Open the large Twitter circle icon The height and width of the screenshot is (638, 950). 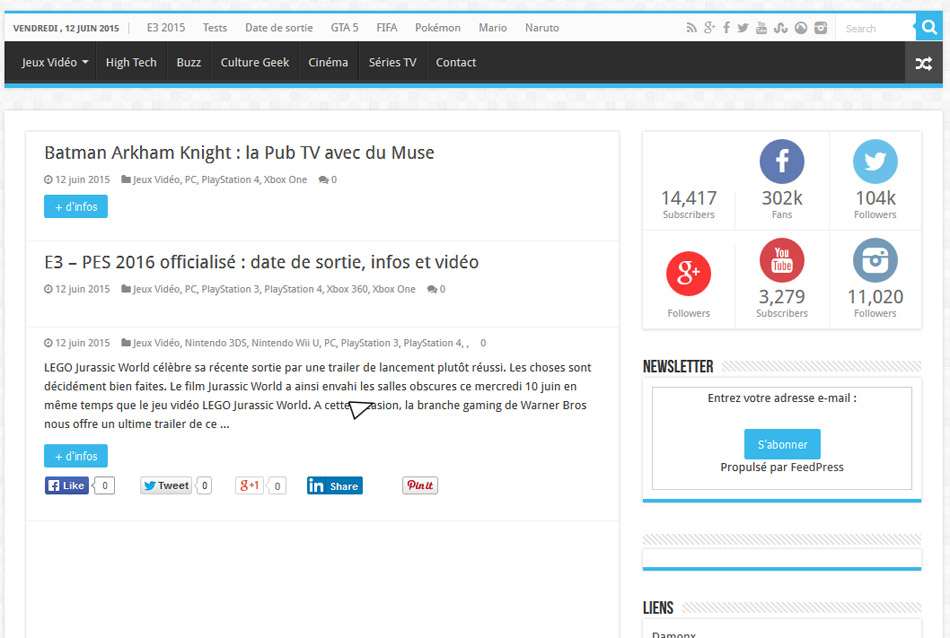[875, 161]
